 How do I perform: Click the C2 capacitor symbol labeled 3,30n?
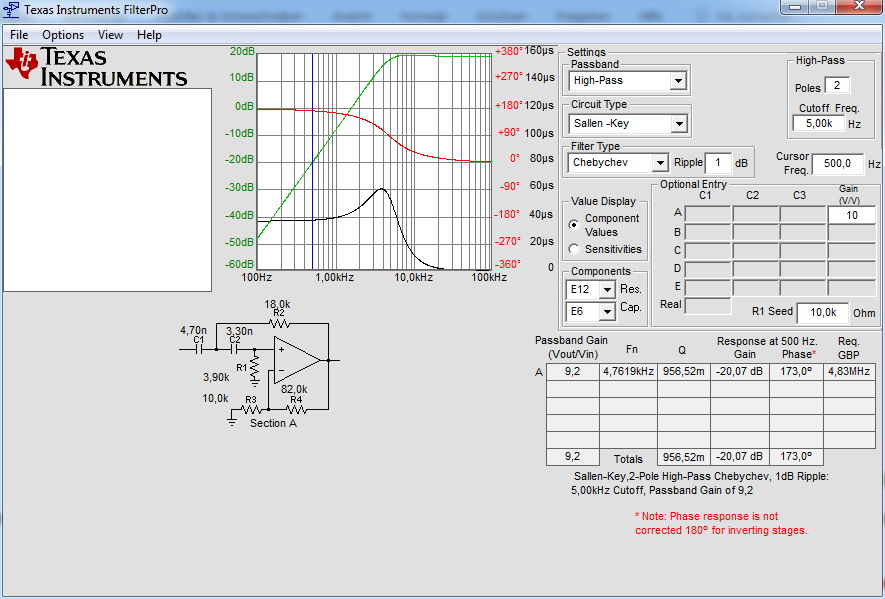234,350
